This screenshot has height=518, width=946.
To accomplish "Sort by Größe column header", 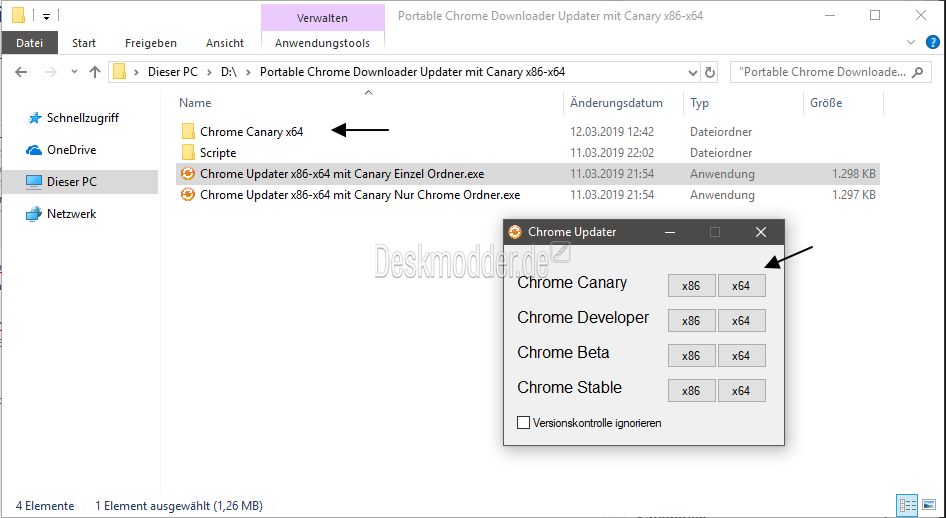I will click(x=826, y=103).
